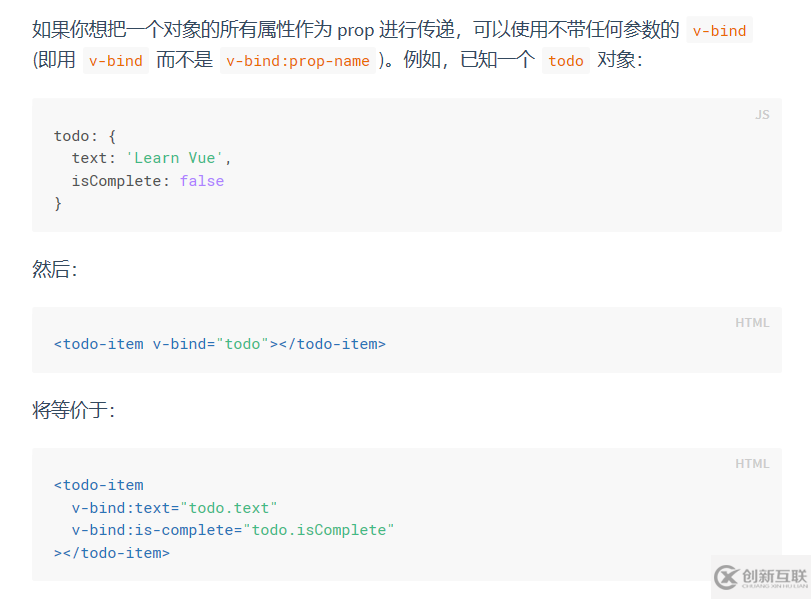Click the 创新互联 watermark logo icon

(725, 577)
